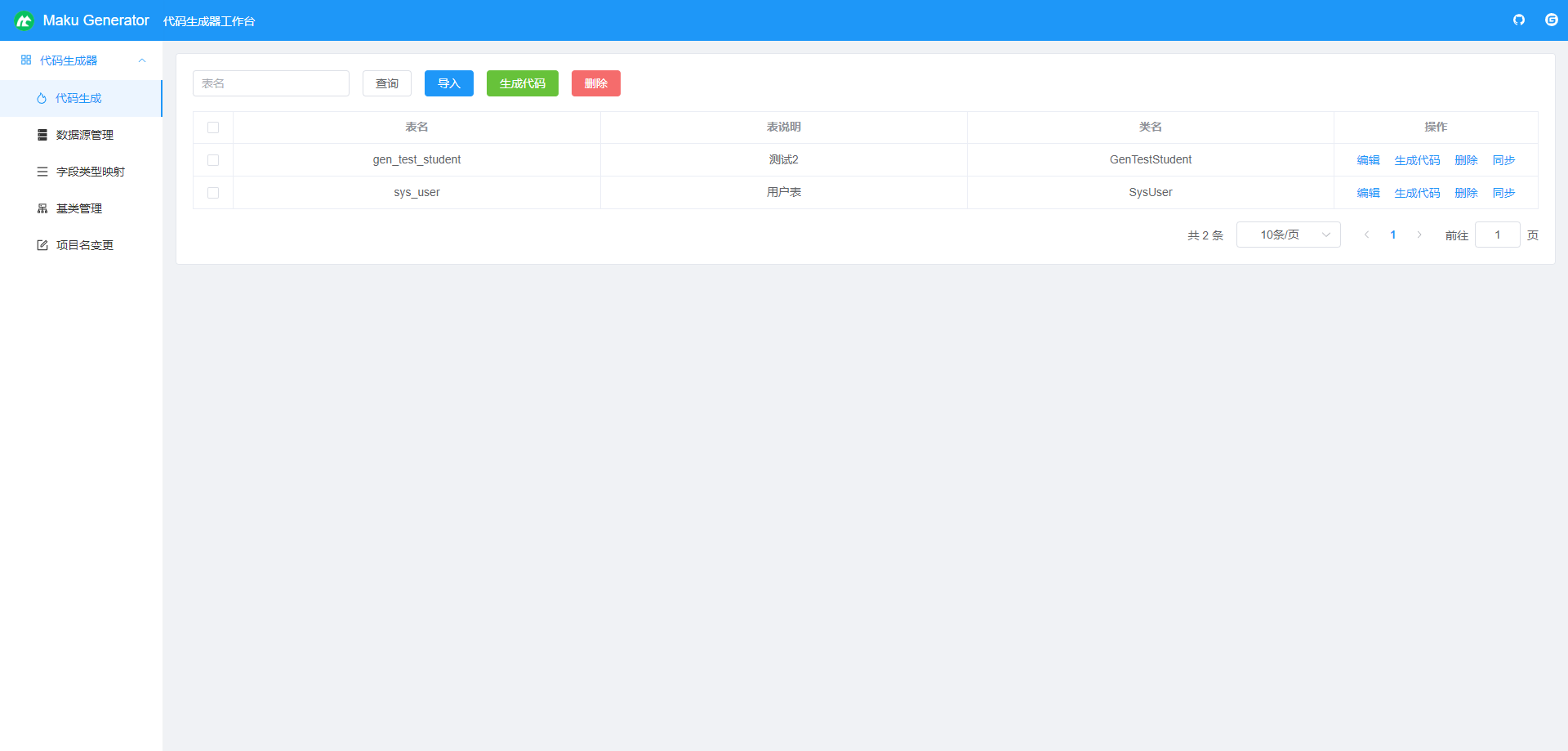Click 同步 link for sys_user
The image size is (1568, 751).
coord(1504,193)
